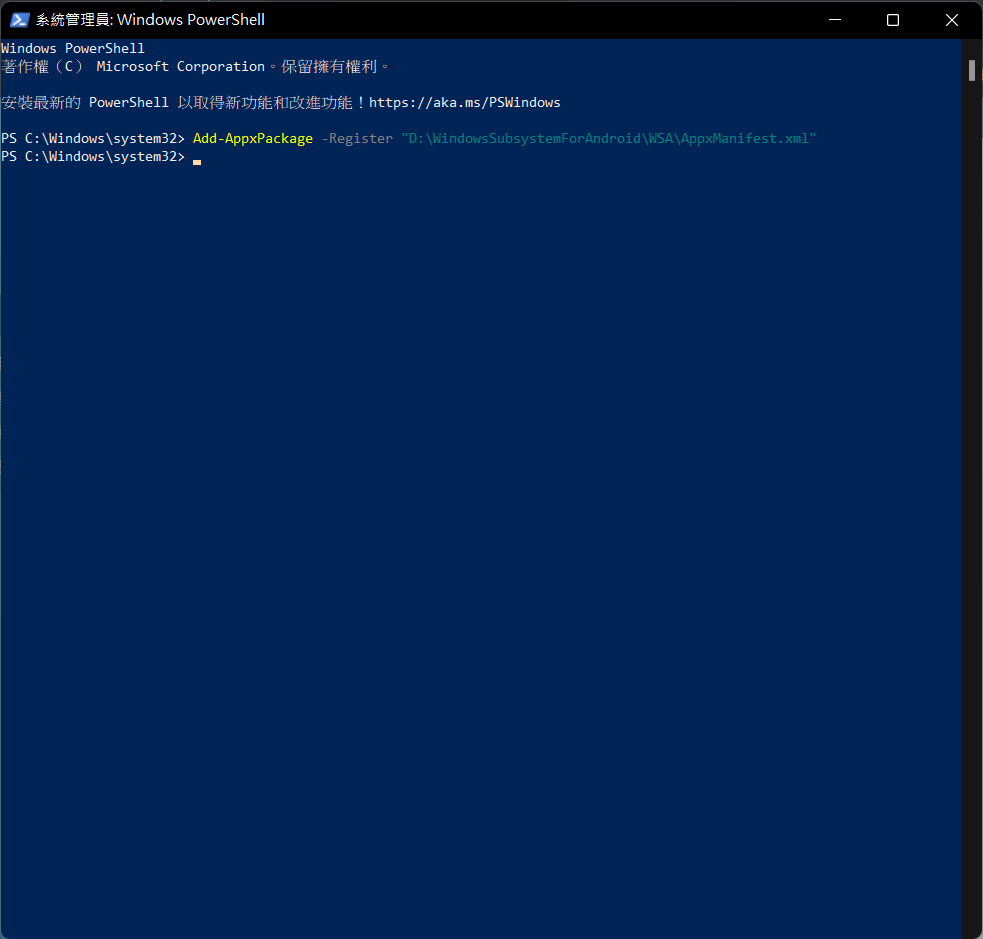
Task: Open the PowerShell icon system menu
Action: pyautogui.click(x=19, y=20)
